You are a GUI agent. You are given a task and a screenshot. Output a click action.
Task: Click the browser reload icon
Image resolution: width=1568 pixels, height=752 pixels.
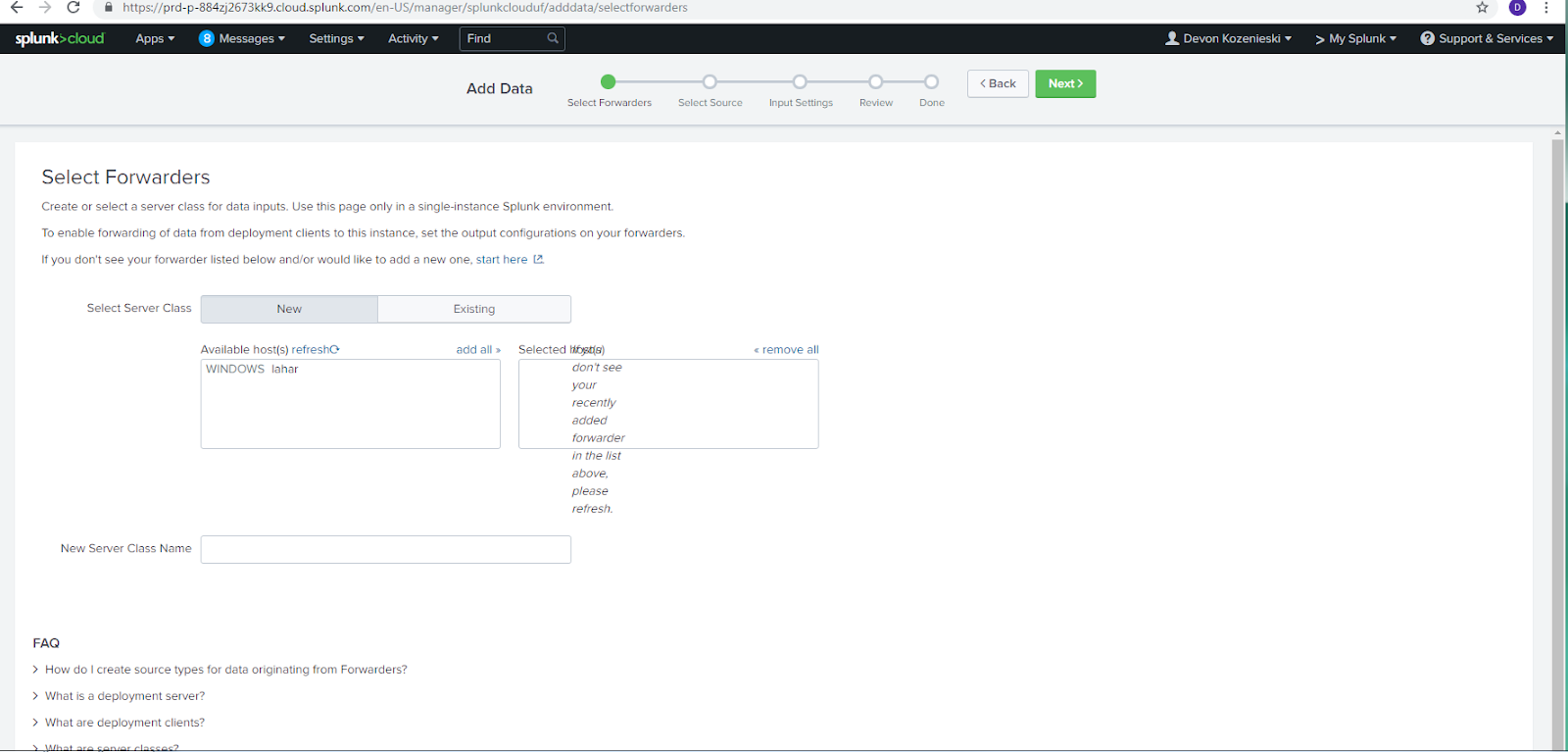click(73, 8)
